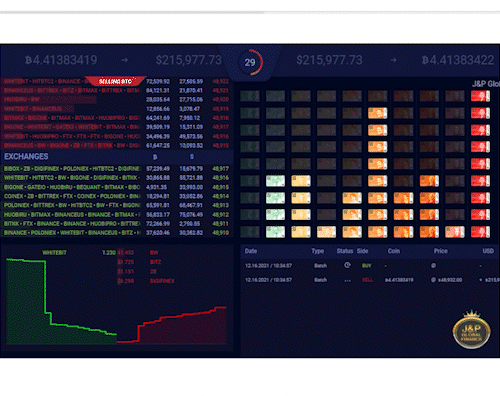Click the red price 48,922
This screenshot has height=396, width=500.
221,81
